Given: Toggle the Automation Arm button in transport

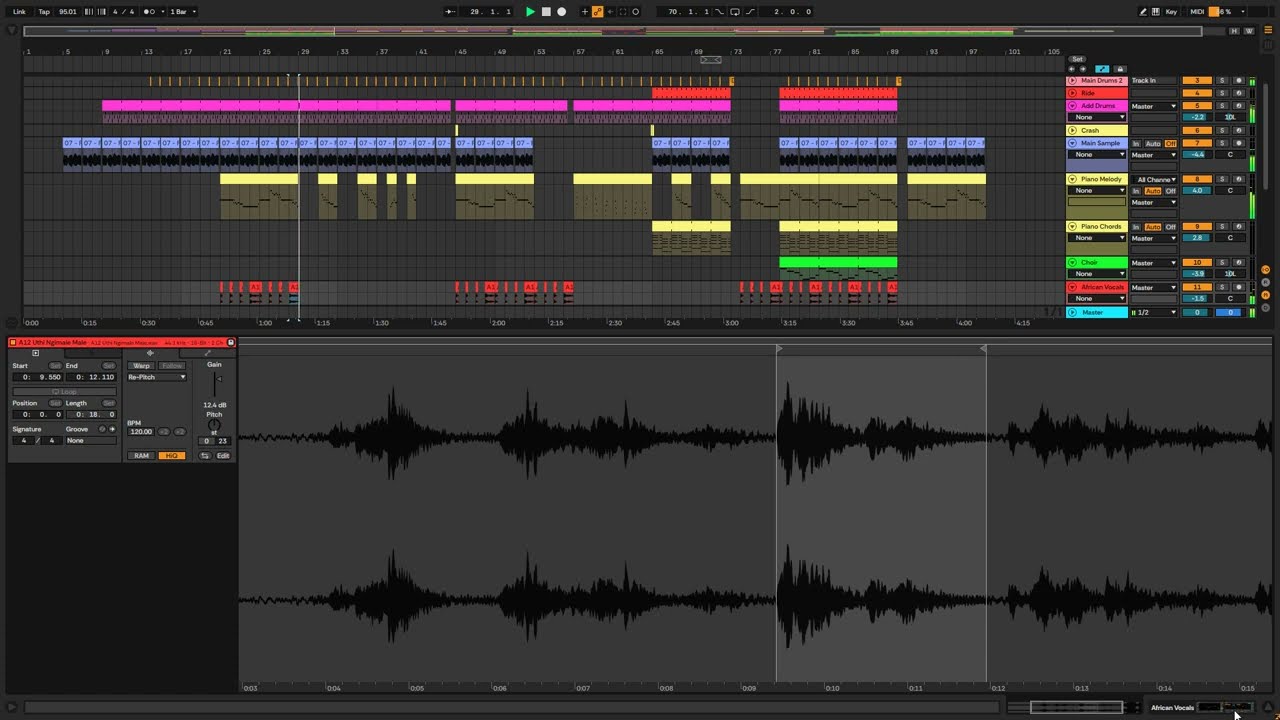Looking at the screenshot, I should (x=597, y=12).
